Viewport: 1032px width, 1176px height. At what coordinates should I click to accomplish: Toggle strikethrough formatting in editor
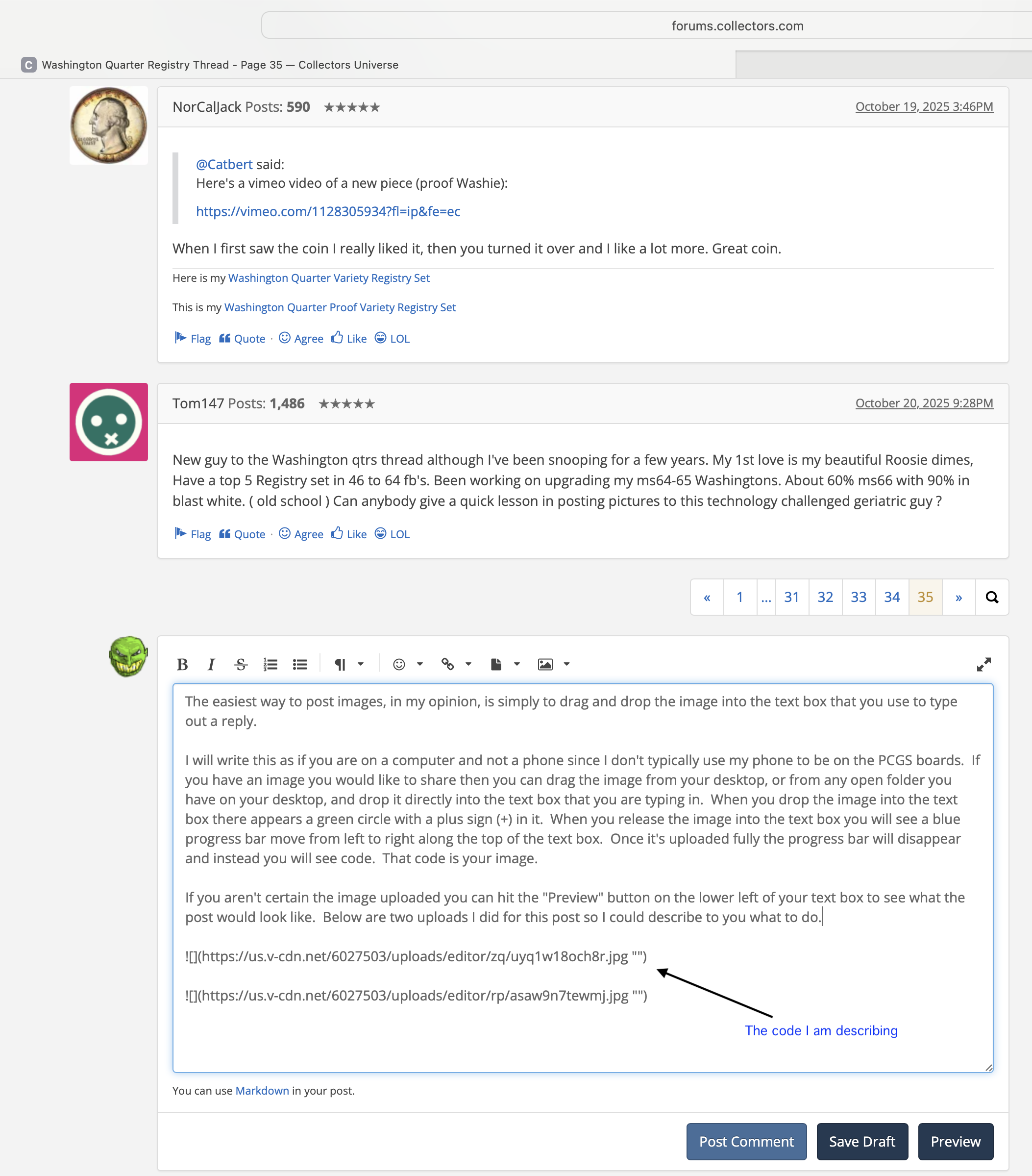[241, 665]
